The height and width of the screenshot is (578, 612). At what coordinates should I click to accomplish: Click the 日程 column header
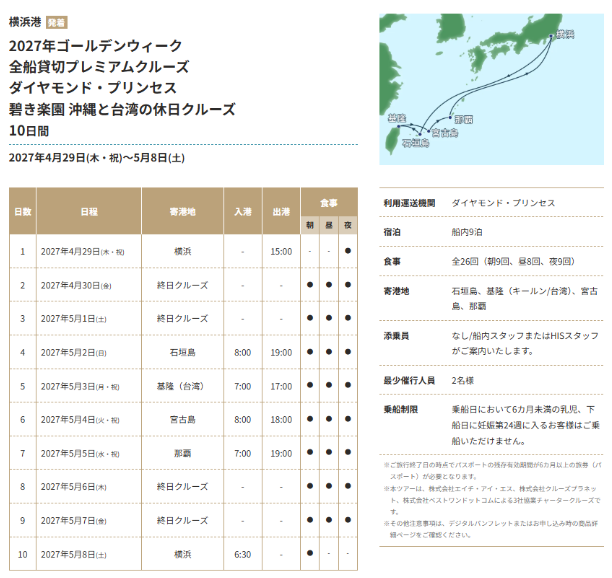pyautogui.click(x=89, y=212)
